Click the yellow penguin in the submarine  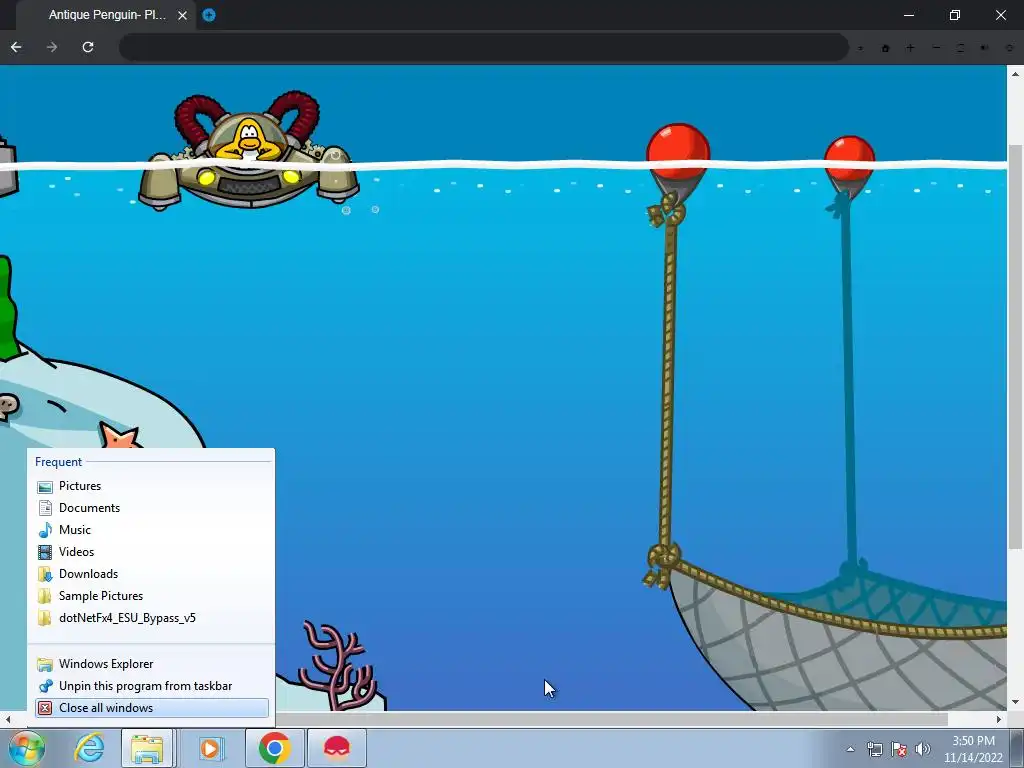pos(249,139)
